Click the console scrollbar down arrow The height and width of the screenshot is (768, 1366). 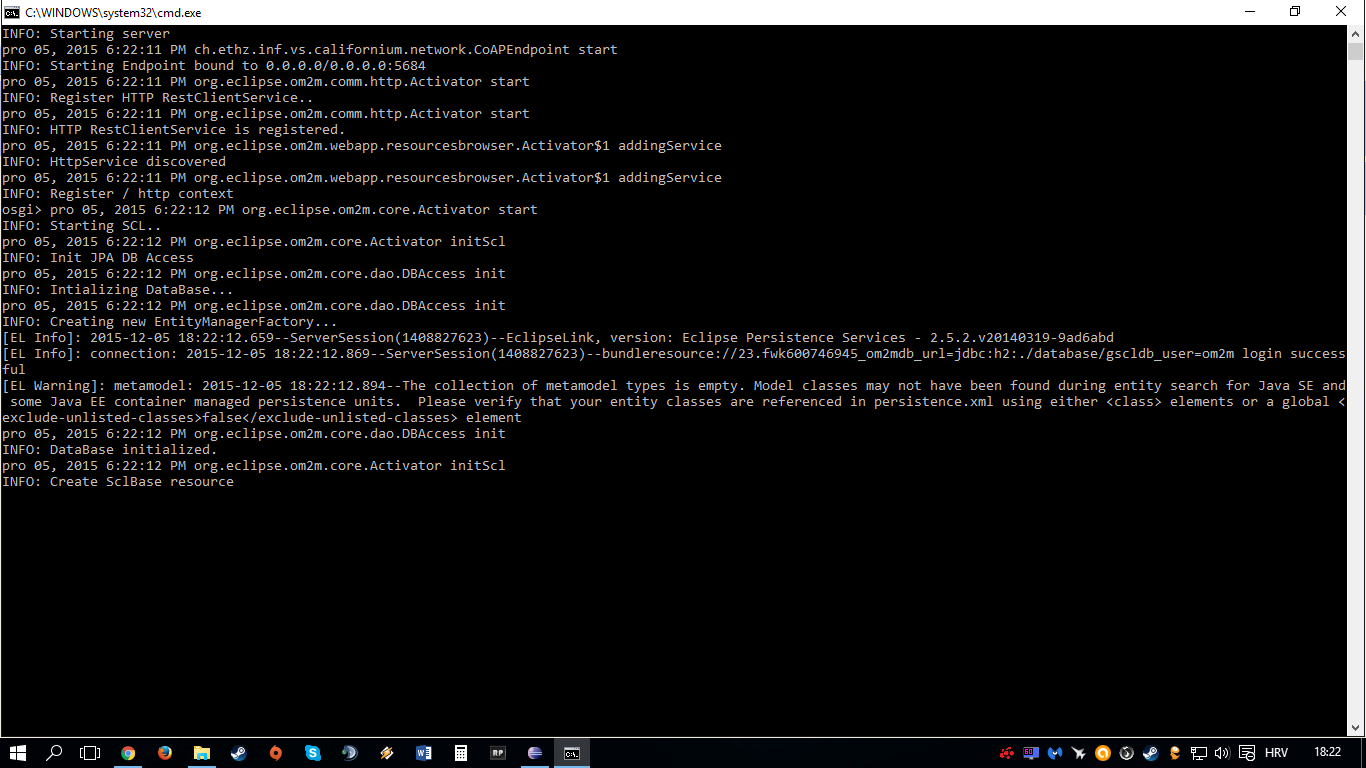point(1355,729)
